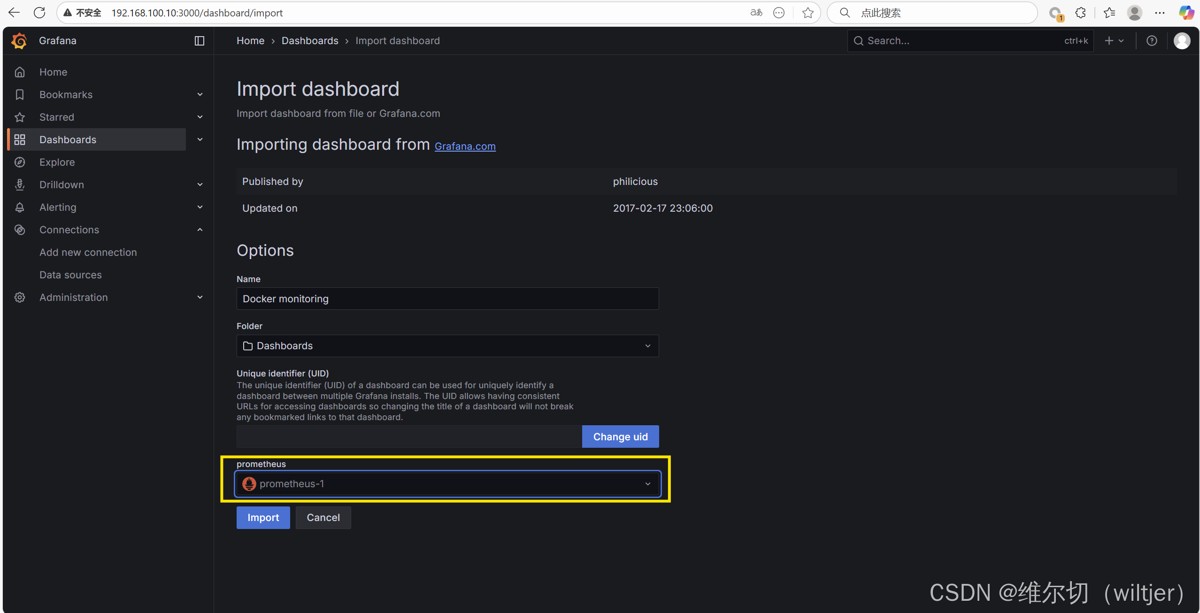Open the browser favorites list icon
This screenshot has height=613, width=1200.
coord(1109,13)
